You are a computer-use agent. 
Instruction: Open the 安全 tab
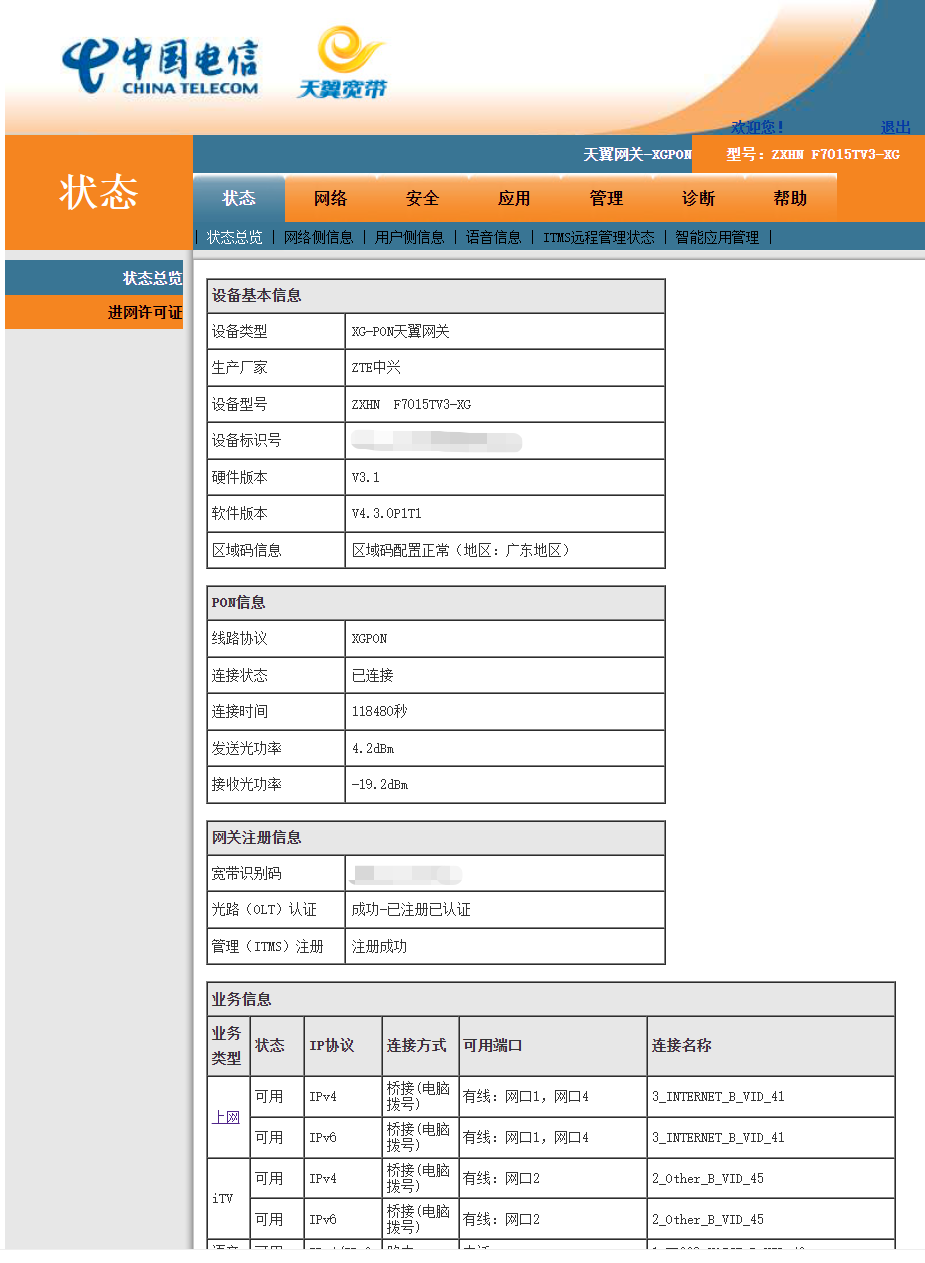point(422,198)
